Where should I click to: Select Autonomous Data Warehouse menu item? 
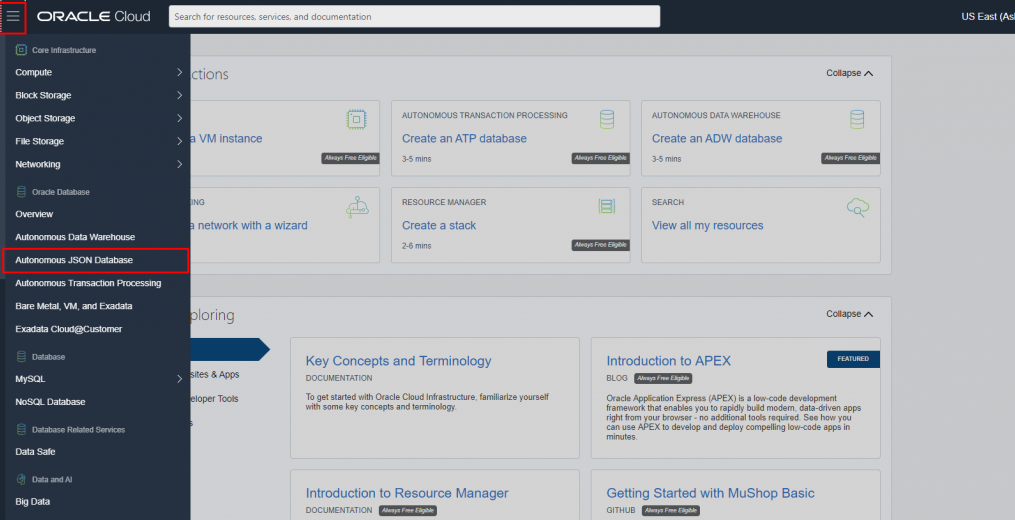(75, 237)
